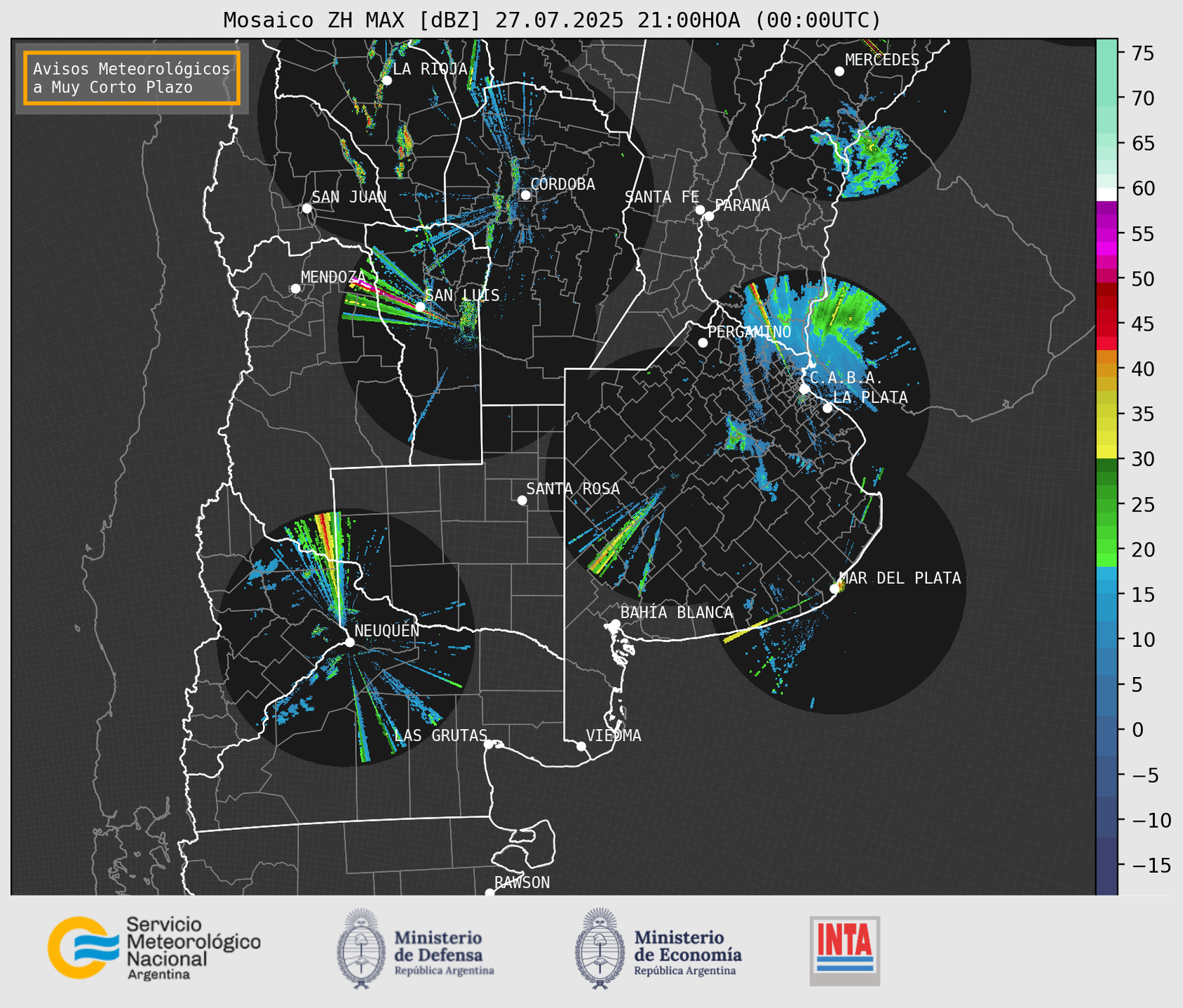The width and height of the screenshot is (1183, 1008).
Task: Click the BAHÍA BLANCA label
Action: coord(677,613)
